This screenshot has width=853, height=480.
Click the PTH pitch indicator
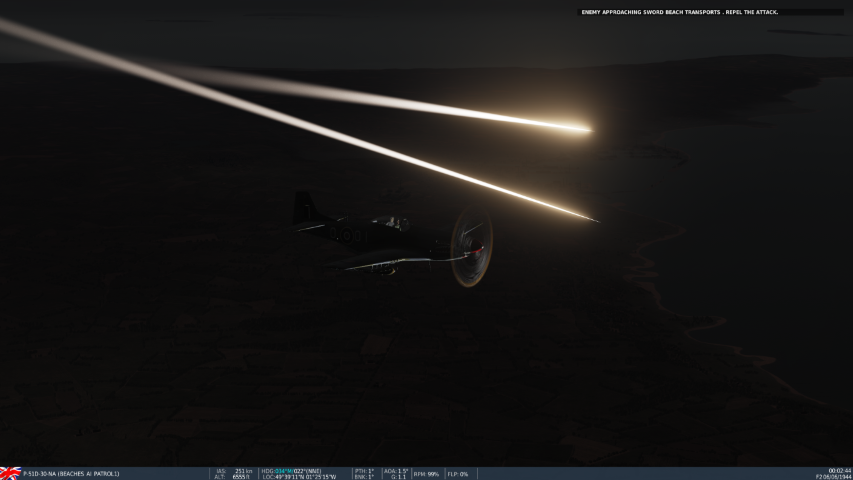click(364, 470)
